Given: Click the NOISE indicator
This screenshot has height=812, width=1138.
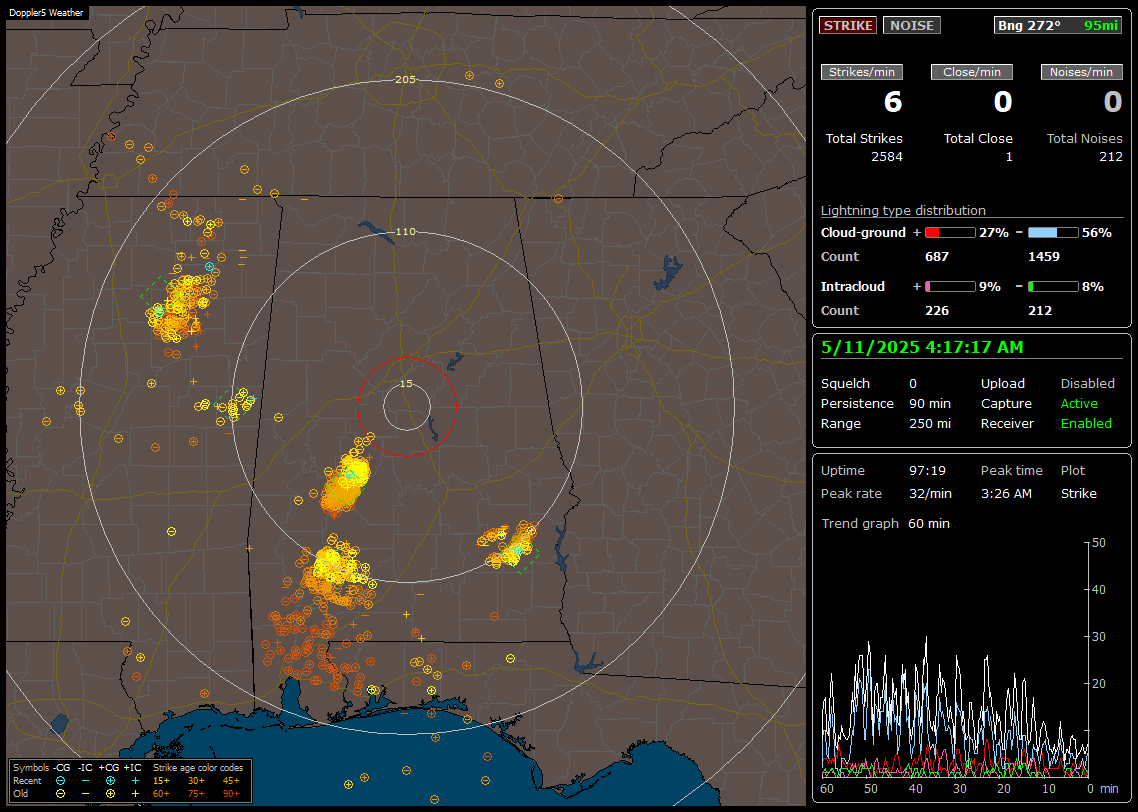Looking at the screenshot, I should tap(912, 25).
